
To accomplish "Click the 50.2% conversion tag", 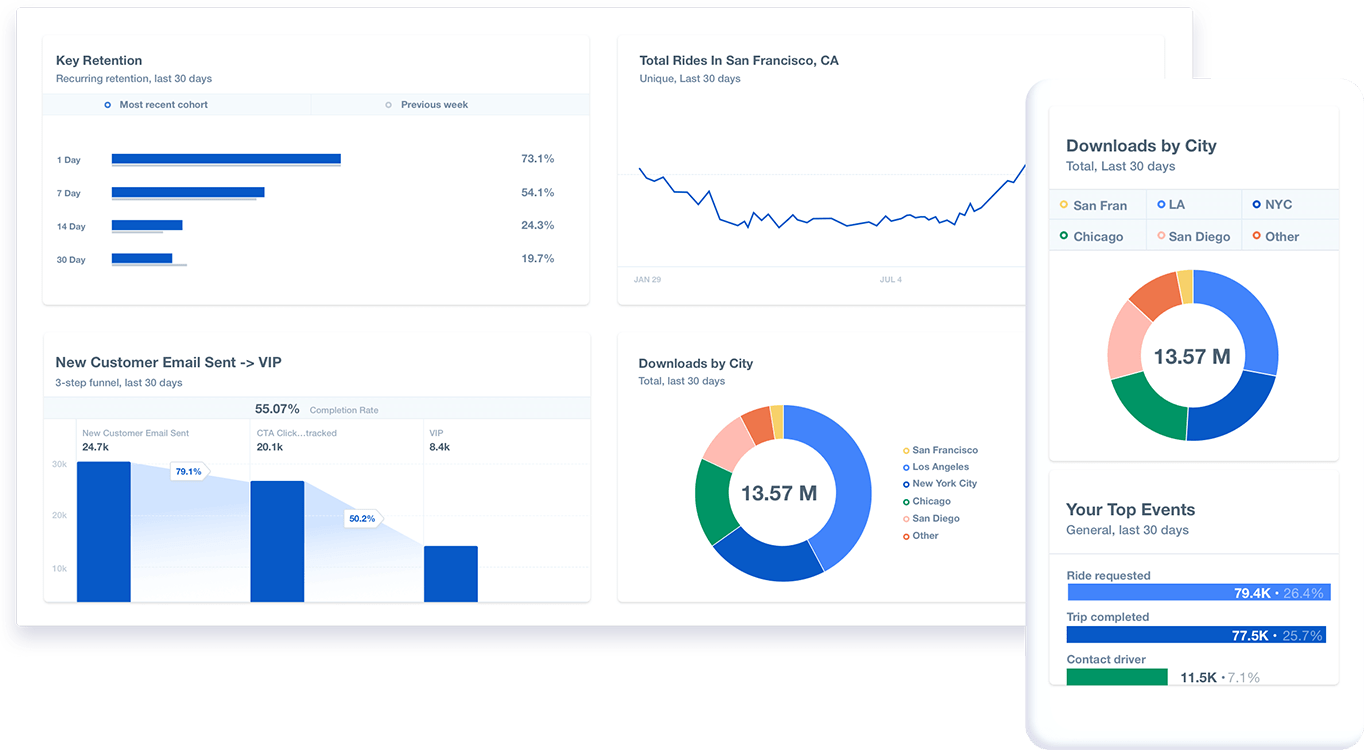I will point(362,518).
